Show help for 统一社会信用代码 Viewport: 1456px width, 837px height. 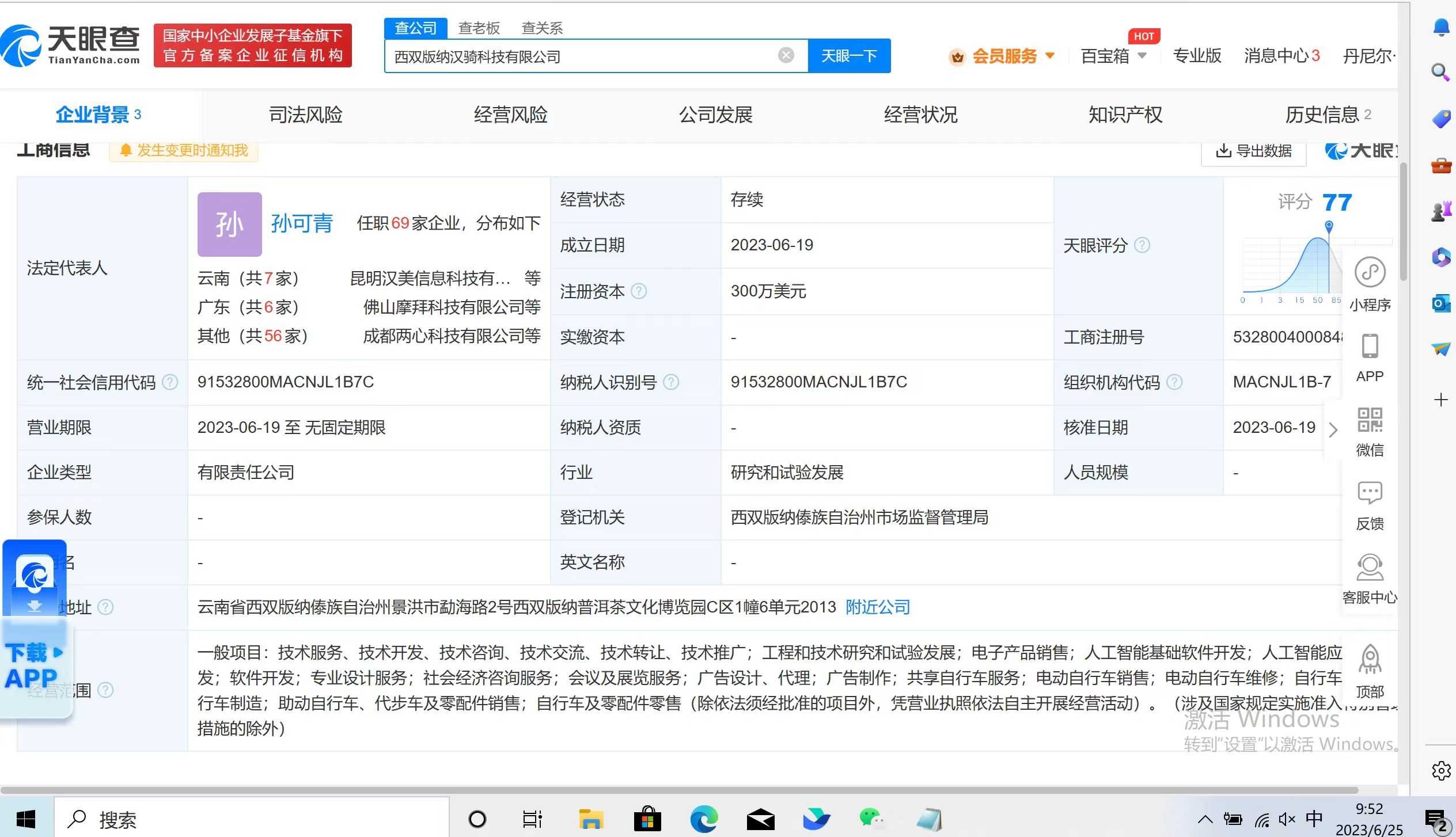pyautogui.click(x=170, y=382)
